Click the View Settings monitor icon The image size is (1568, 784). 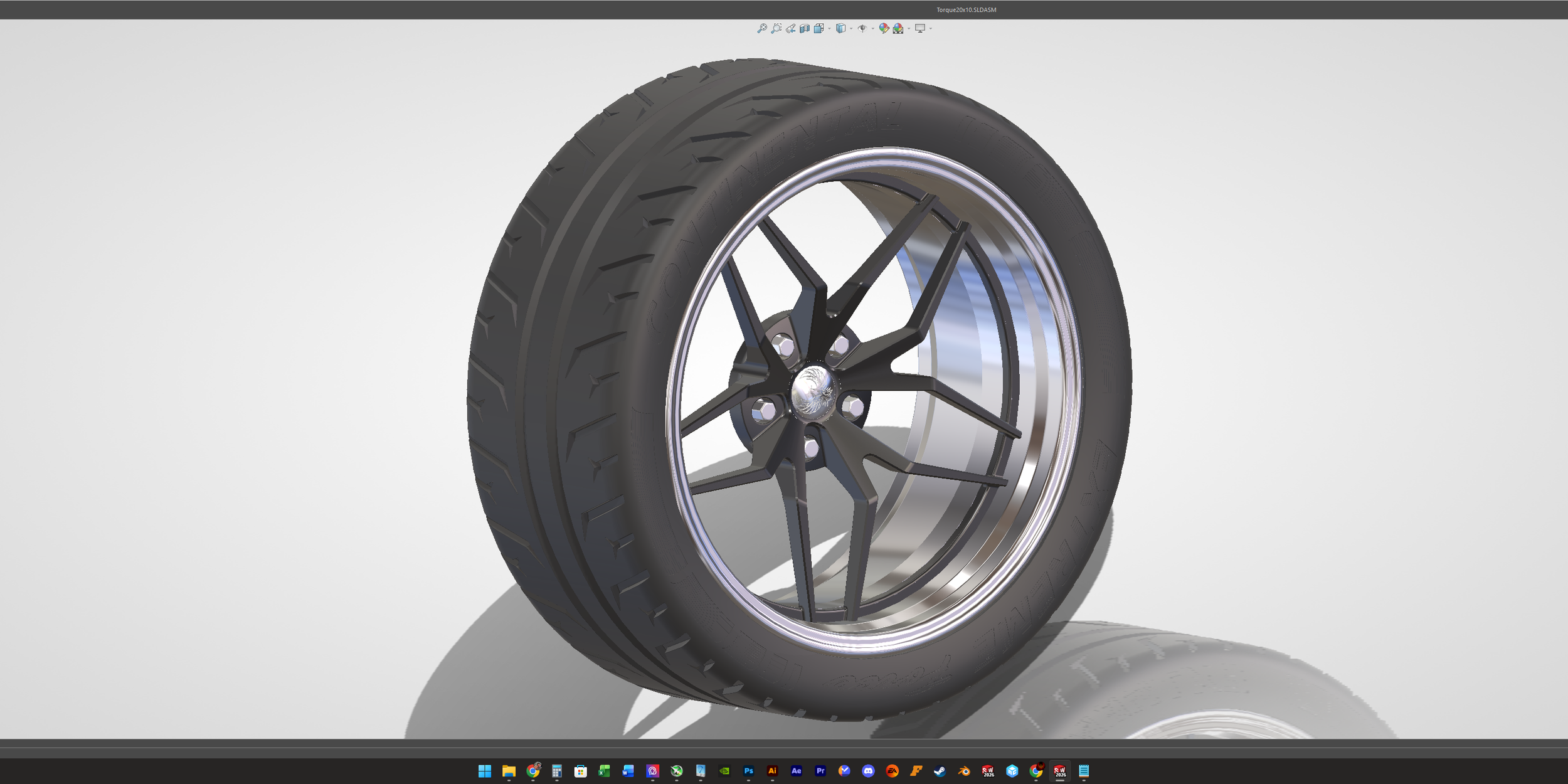pyautogui.click(x=920, y=28)
